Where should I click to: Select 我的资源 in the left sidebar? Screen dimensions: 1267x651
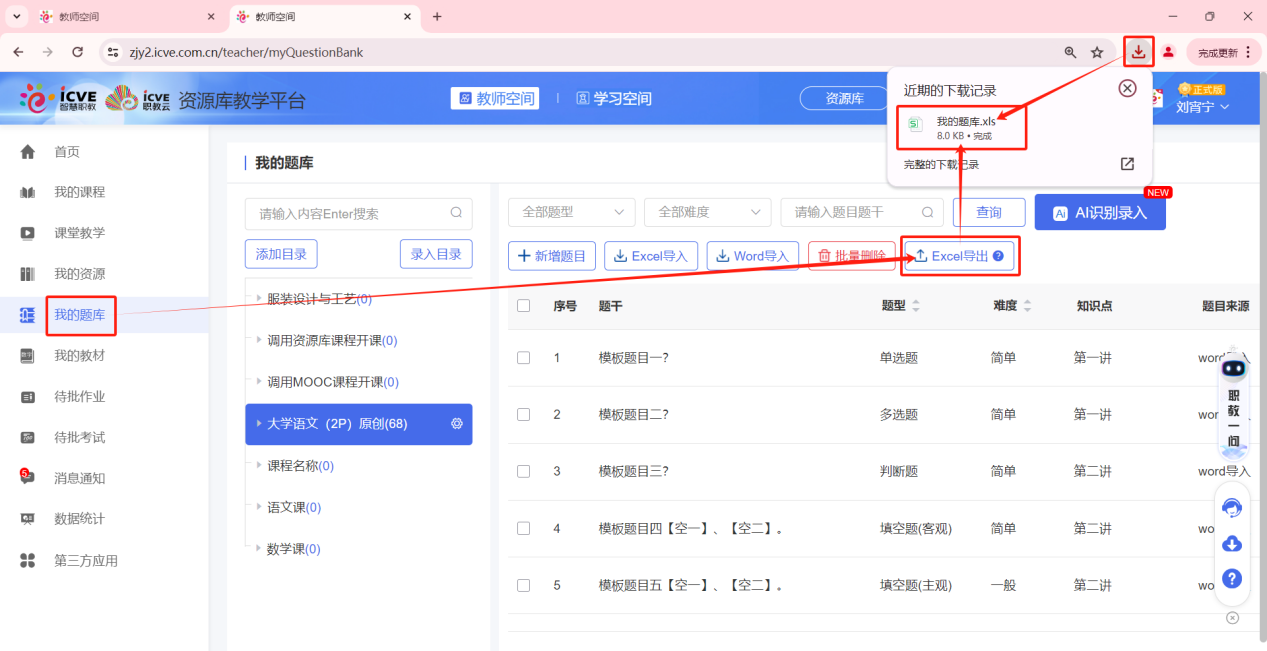[80, 273]
